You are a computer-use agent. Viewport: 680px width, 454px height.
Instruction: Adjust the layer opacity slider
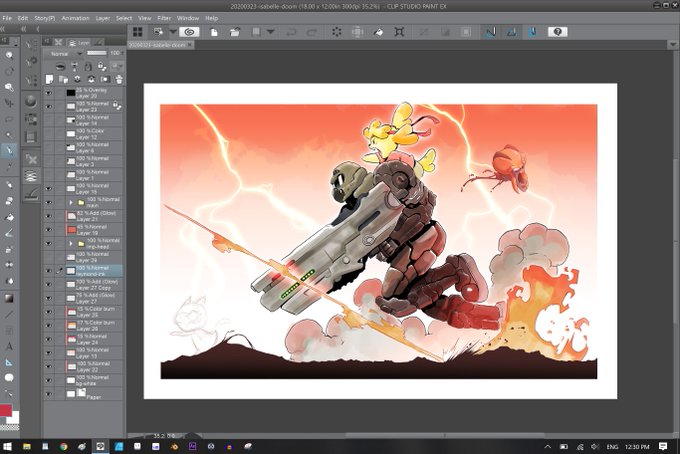click(x=97, y=53)
